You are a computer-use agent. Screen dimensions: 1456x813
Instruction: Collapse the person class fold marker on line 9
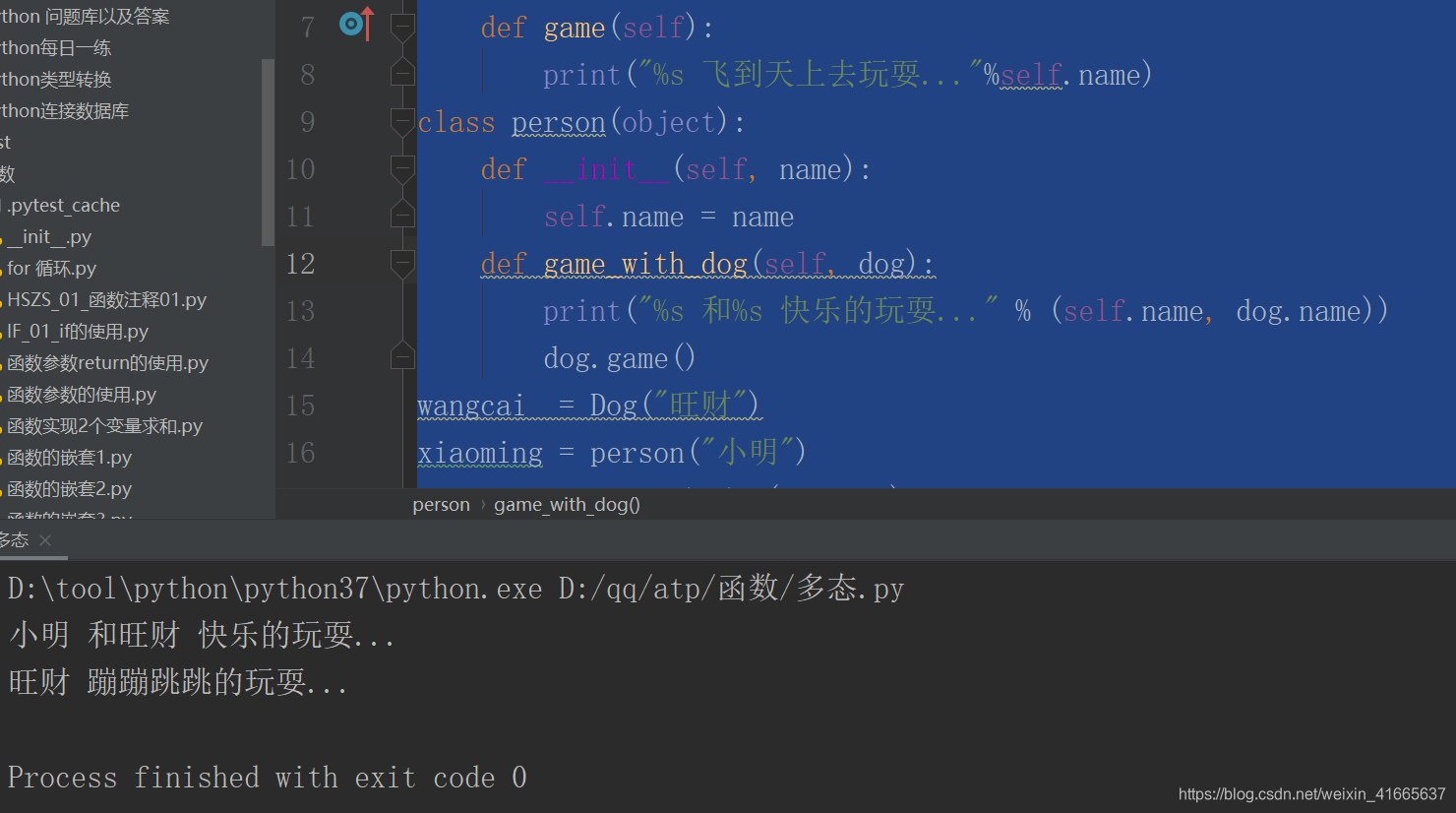tap(402, 121)
